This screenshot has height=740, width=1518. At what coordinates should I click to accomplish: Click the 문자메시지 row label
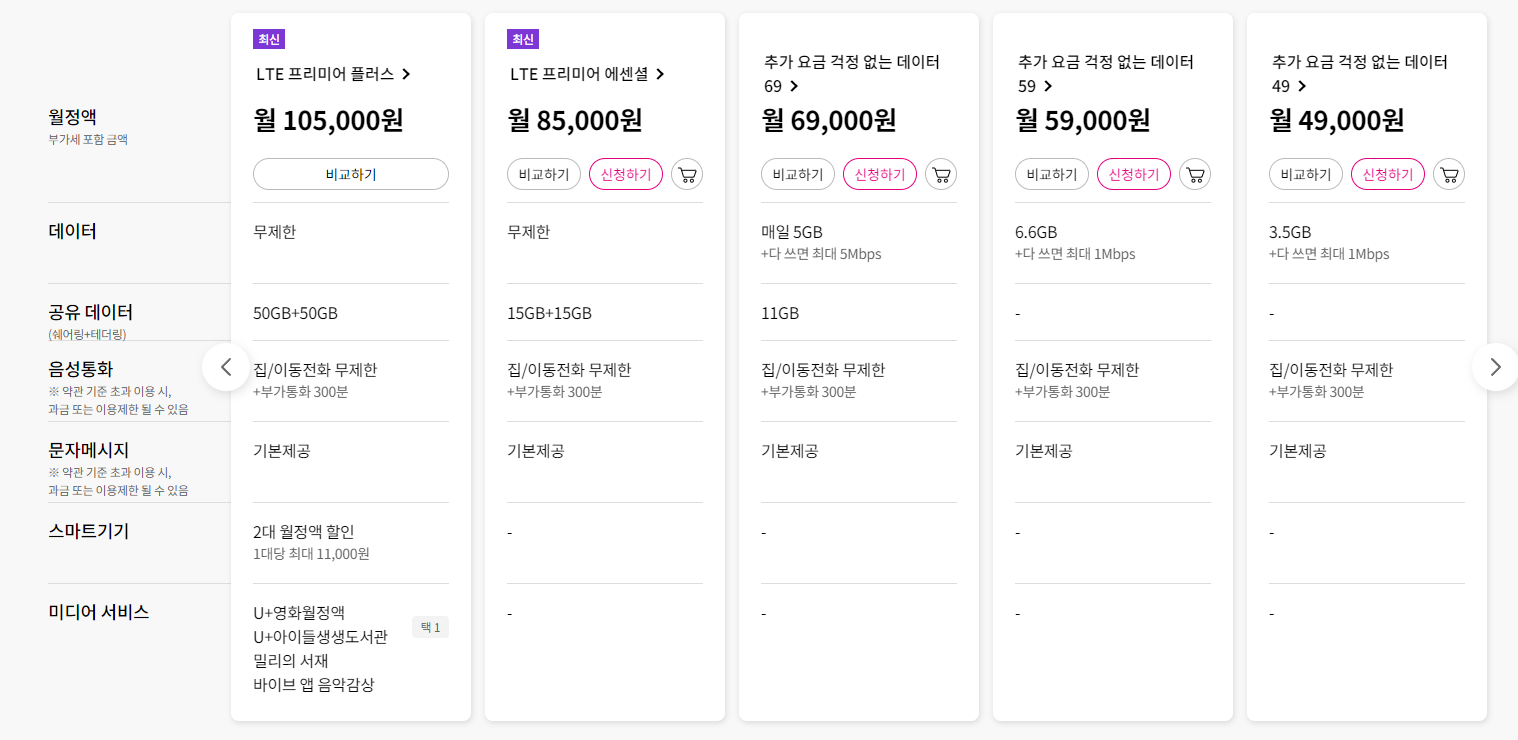(x=89, y=450)
